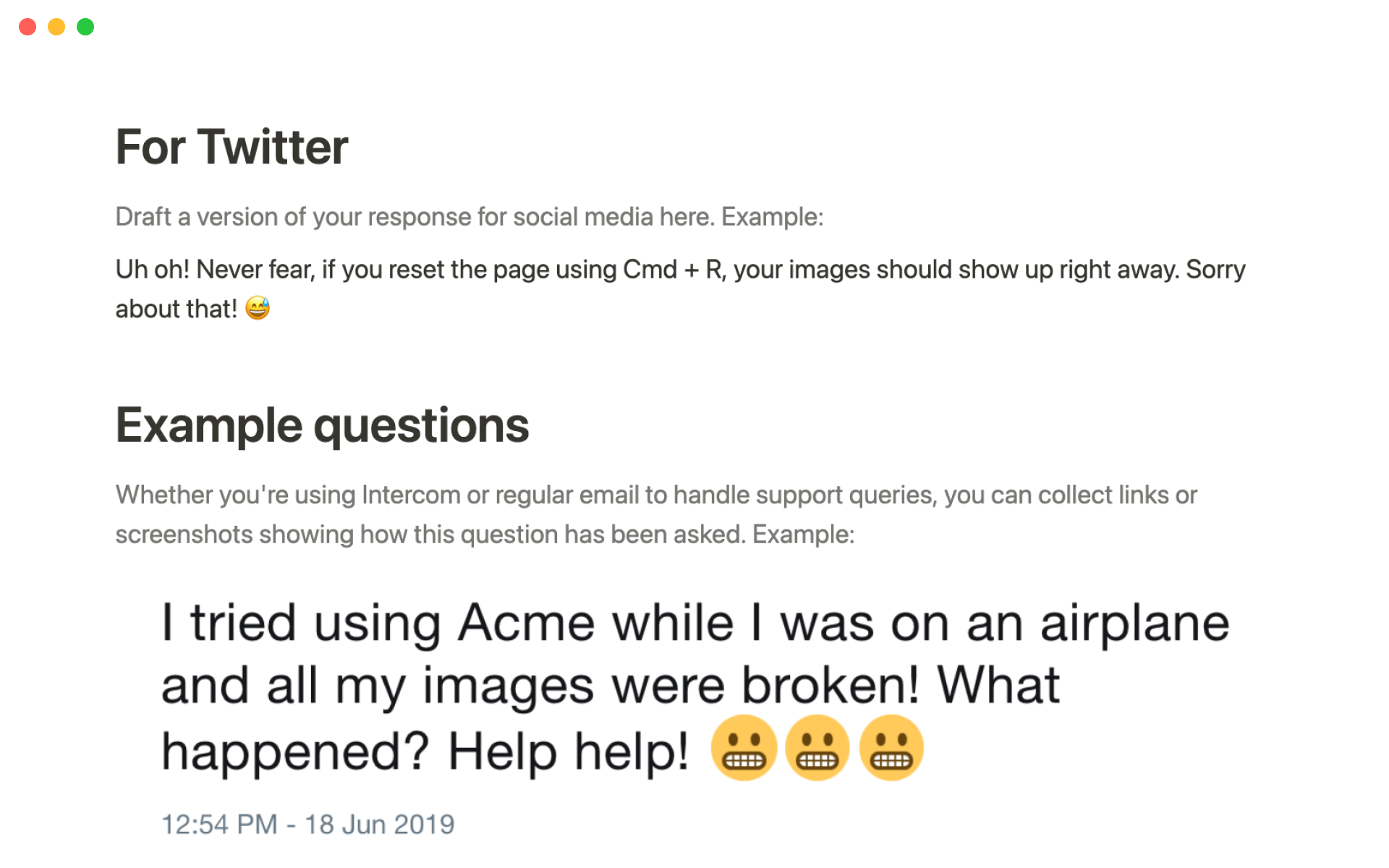Click the "Draft a version of your response" line
This screenshot has height=868, width=1389.
pyautogui.click(x=469, y=217)
